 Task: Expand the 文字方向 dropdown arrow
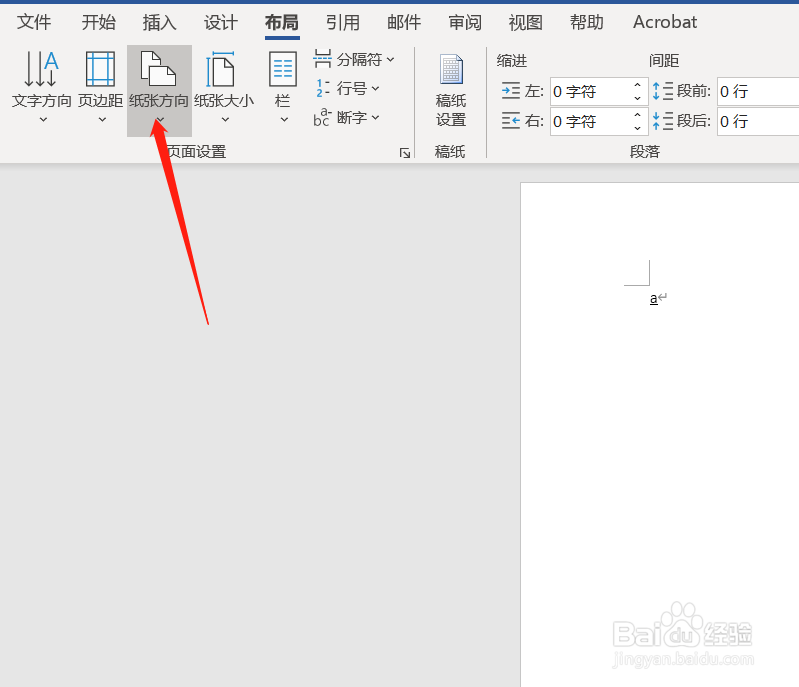click(x=43, y=120)
